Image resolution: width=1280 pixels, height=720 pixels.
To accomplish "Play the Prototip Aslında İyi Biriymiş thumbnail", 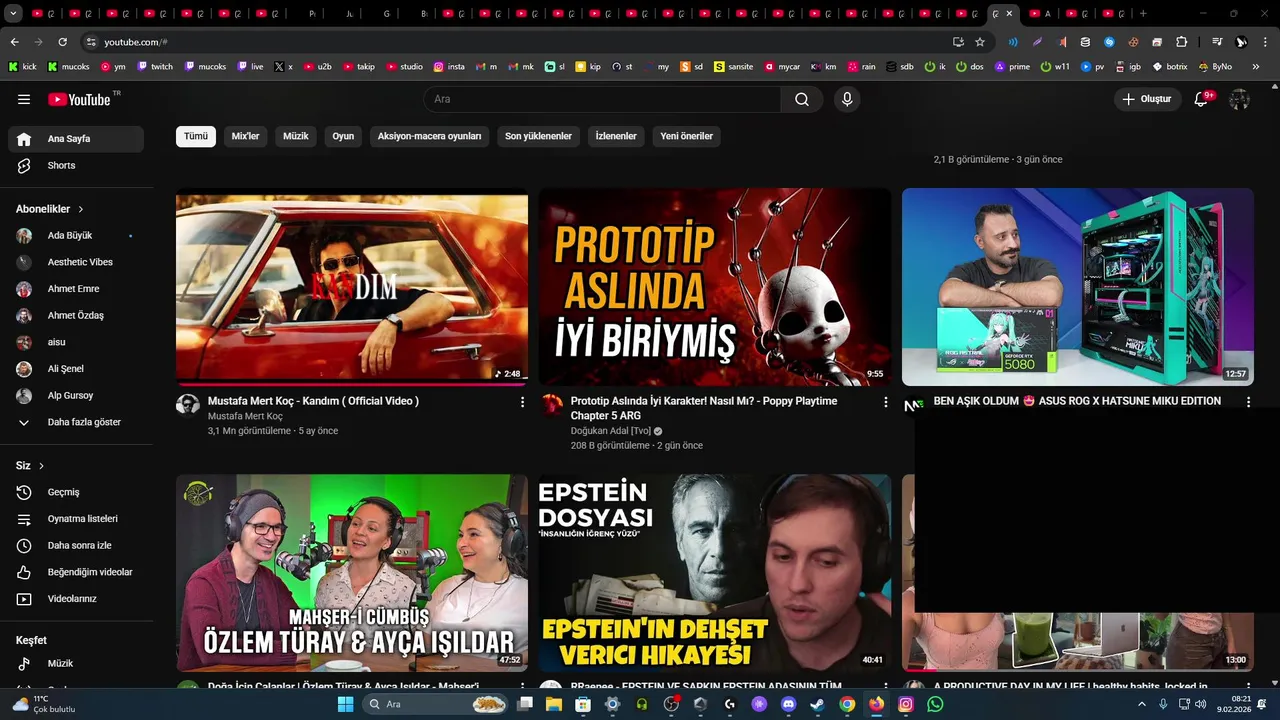I will click(715, 287).
